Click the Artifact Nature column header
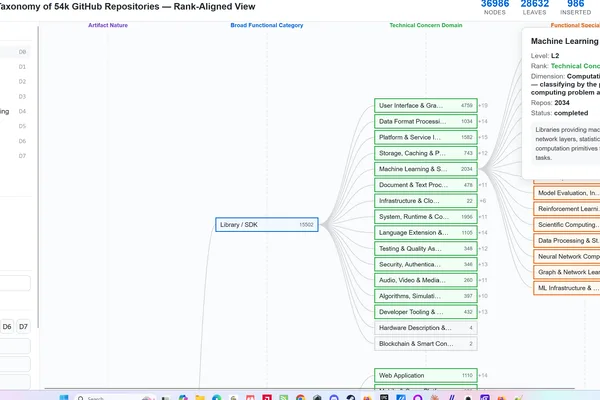Viewport: 600px width, 400px height. [108, 25]
